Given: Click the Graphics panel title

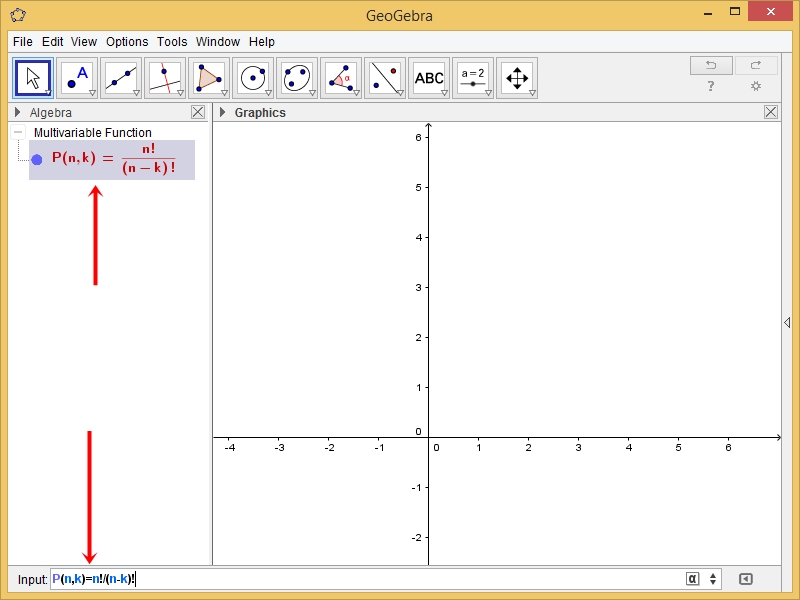Looking at the screenshot, I should [x=260, y=113].
